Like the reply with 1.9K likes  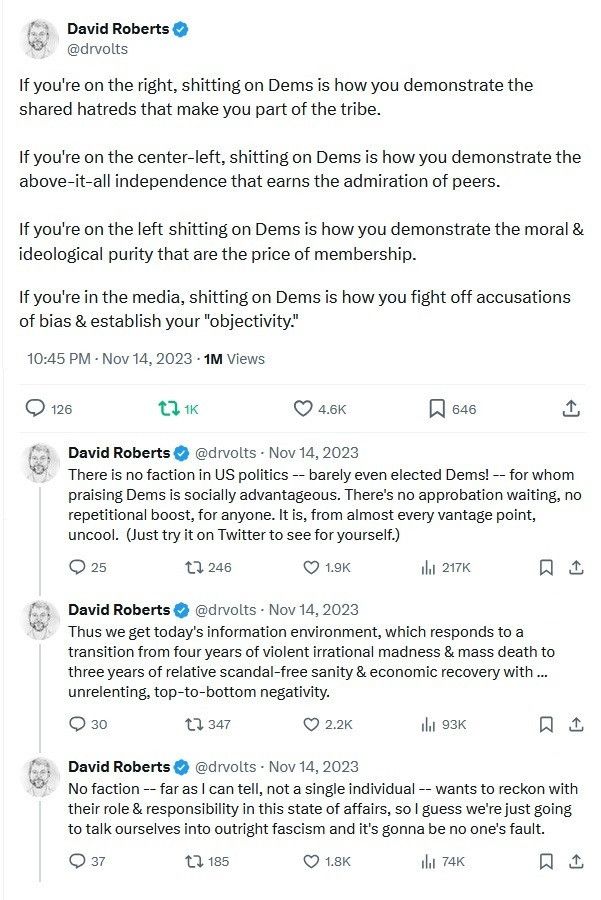click(x=311, y=567)
